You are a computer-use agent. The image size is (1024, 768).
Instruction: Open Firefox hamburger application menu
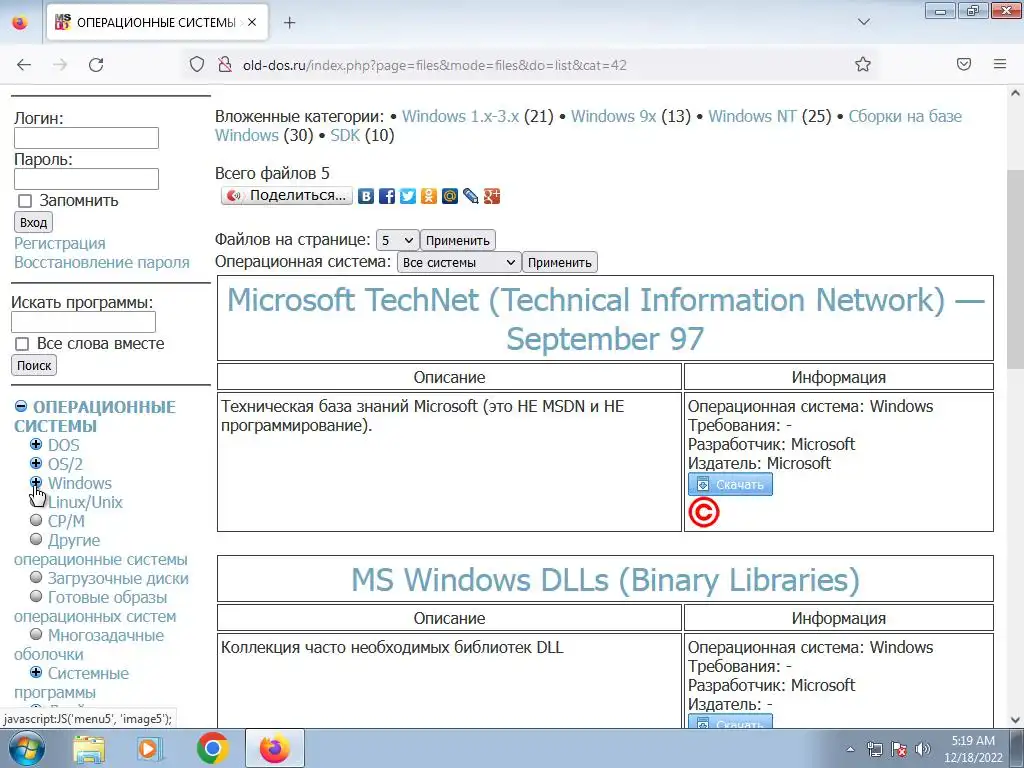[1000, 64]
